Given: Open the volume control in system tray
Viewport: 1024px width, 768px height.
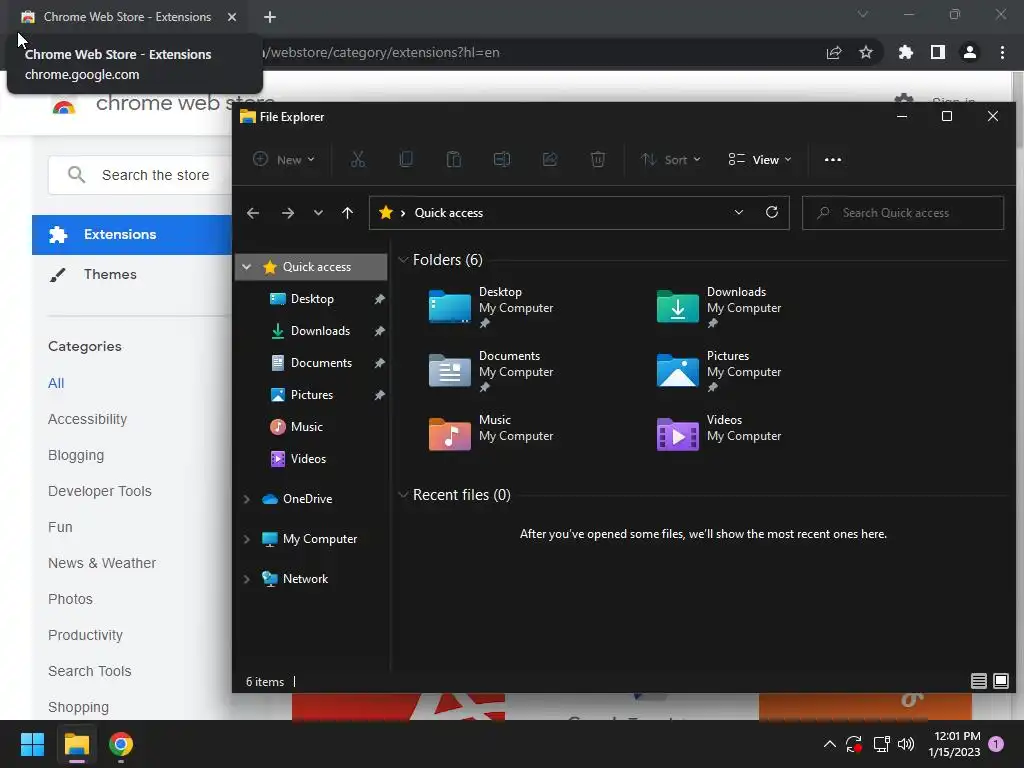Looking at the screenshot, I should tap(906, 744).
